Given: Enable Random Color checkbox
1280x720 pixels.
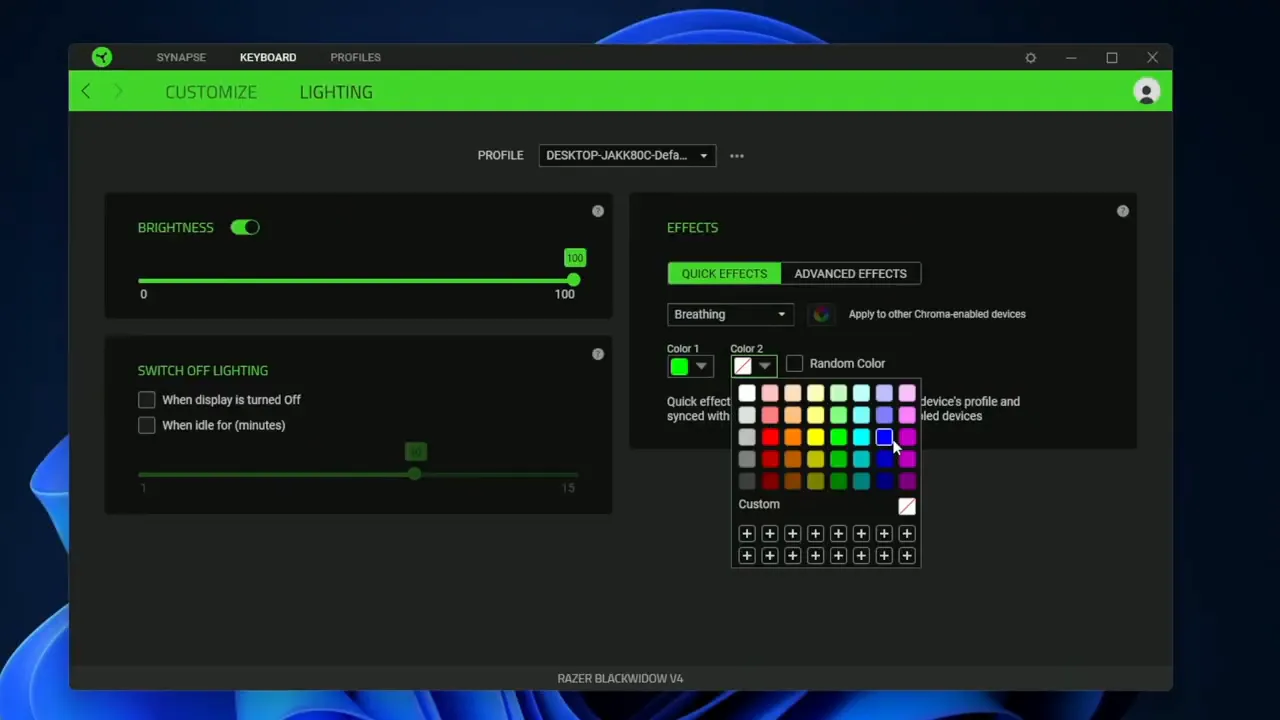Looking at the screenshot, I should coord(795,364).
